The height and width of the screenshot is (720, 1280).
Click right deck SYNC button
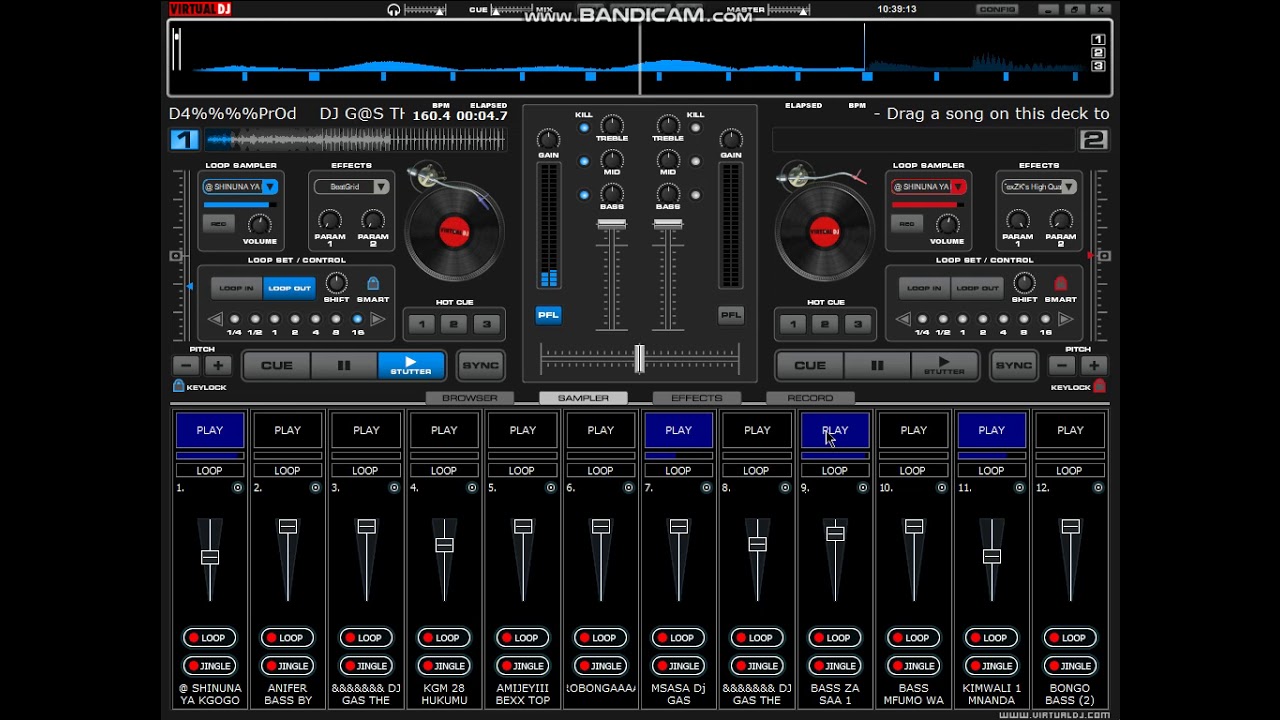1013,365
